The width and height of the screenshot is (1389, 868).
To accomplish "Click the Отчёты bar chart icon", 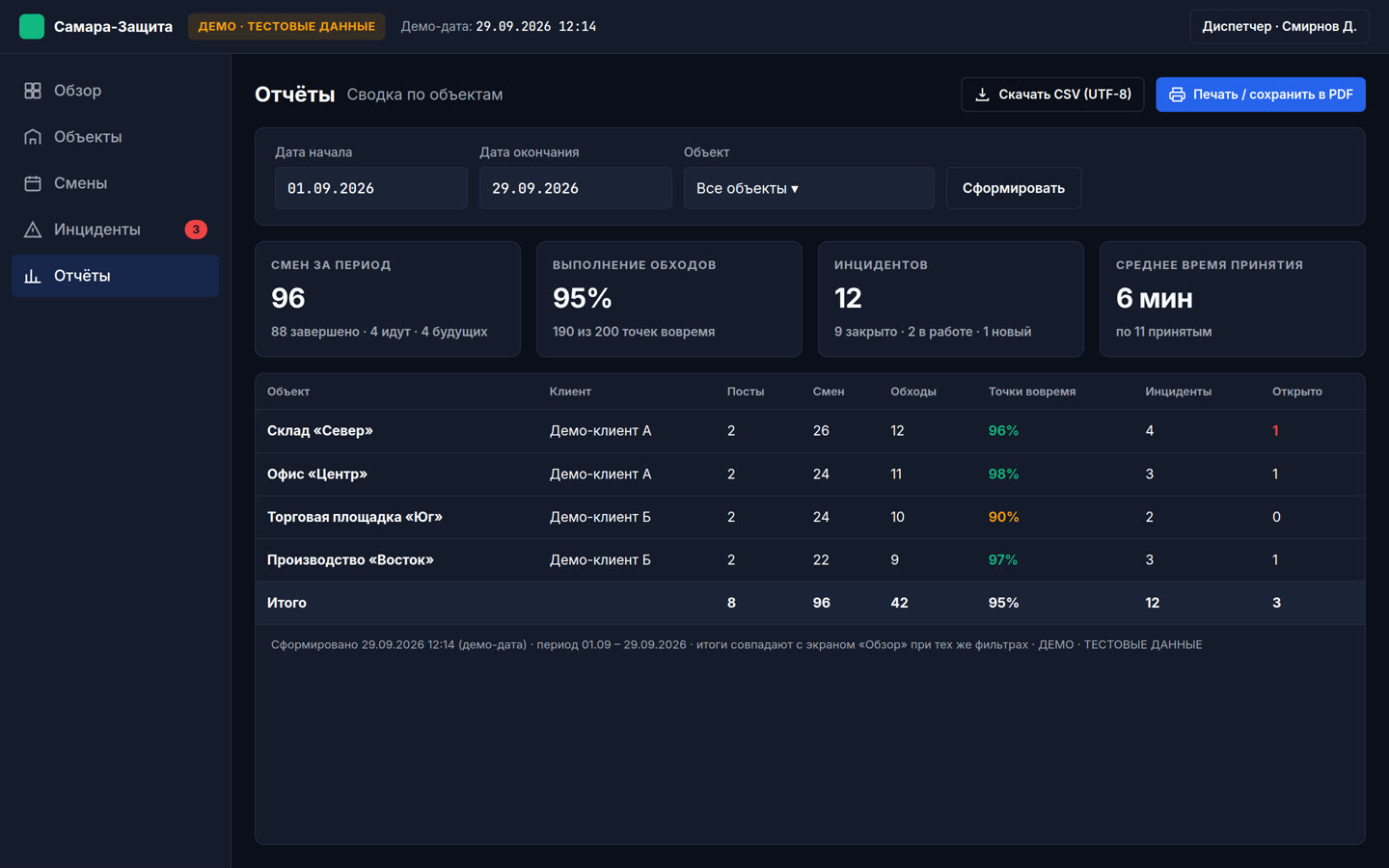I will point(33,276).
